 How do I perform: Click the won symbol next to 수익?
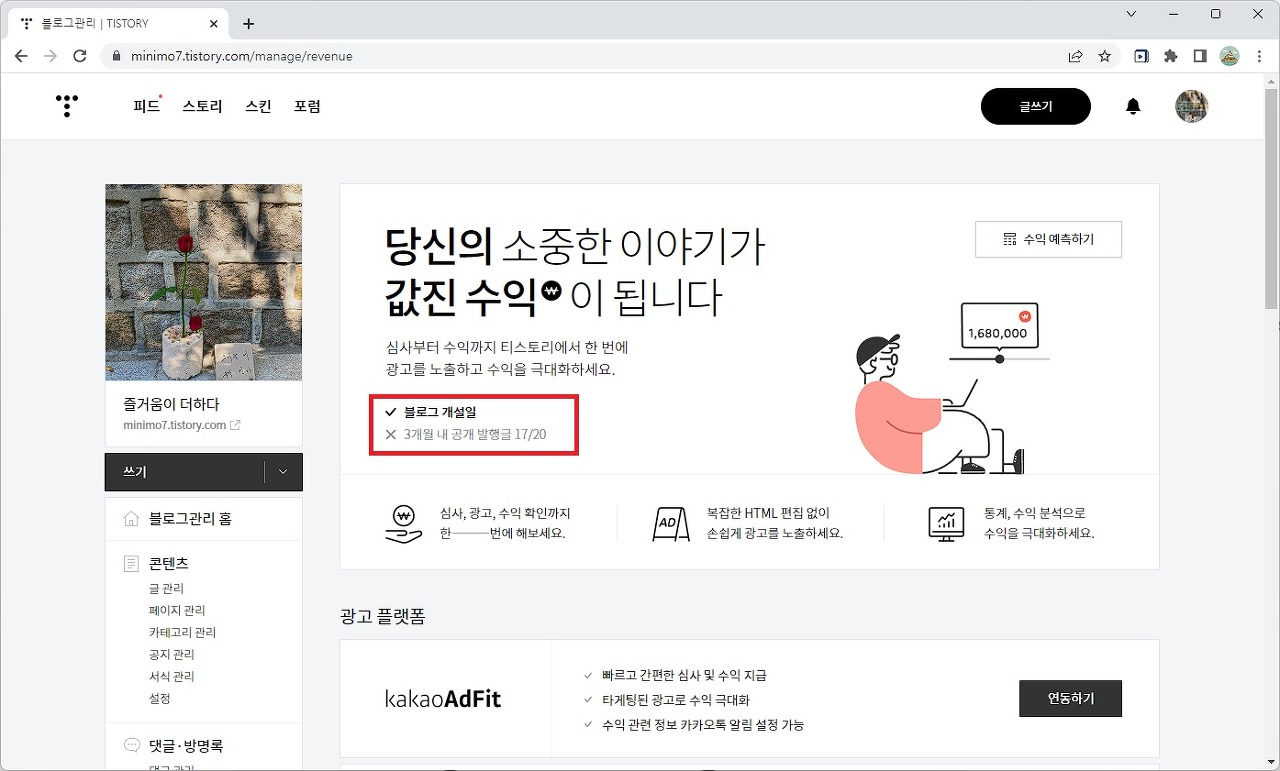[552, 291]
